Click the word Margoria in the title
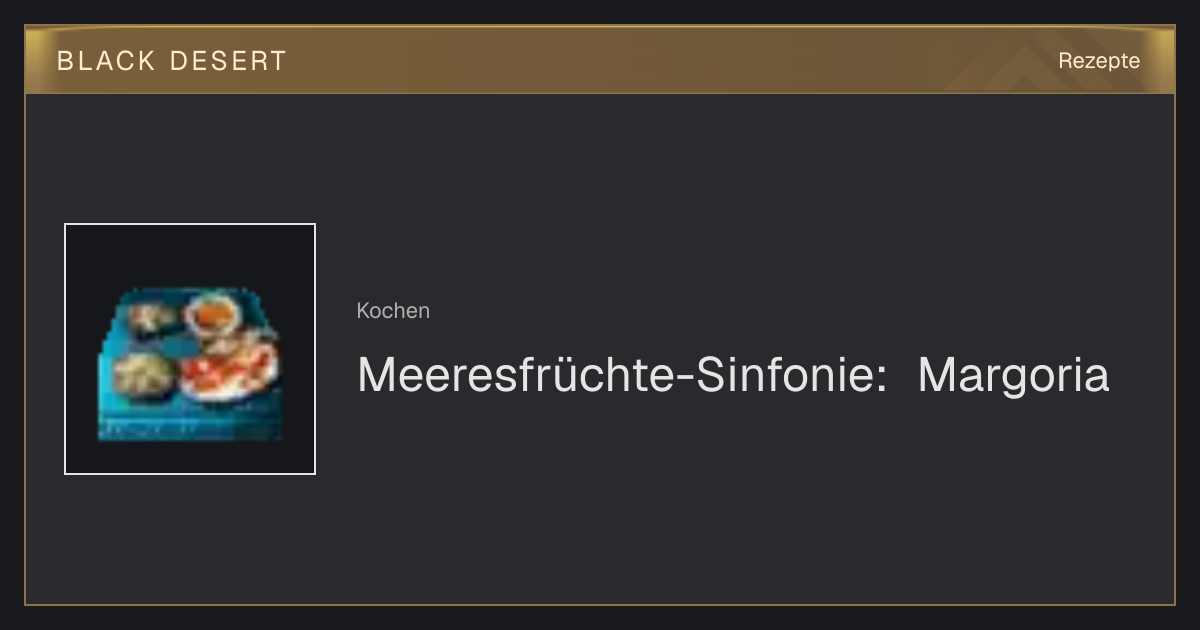 click(x=1013, y=376)
